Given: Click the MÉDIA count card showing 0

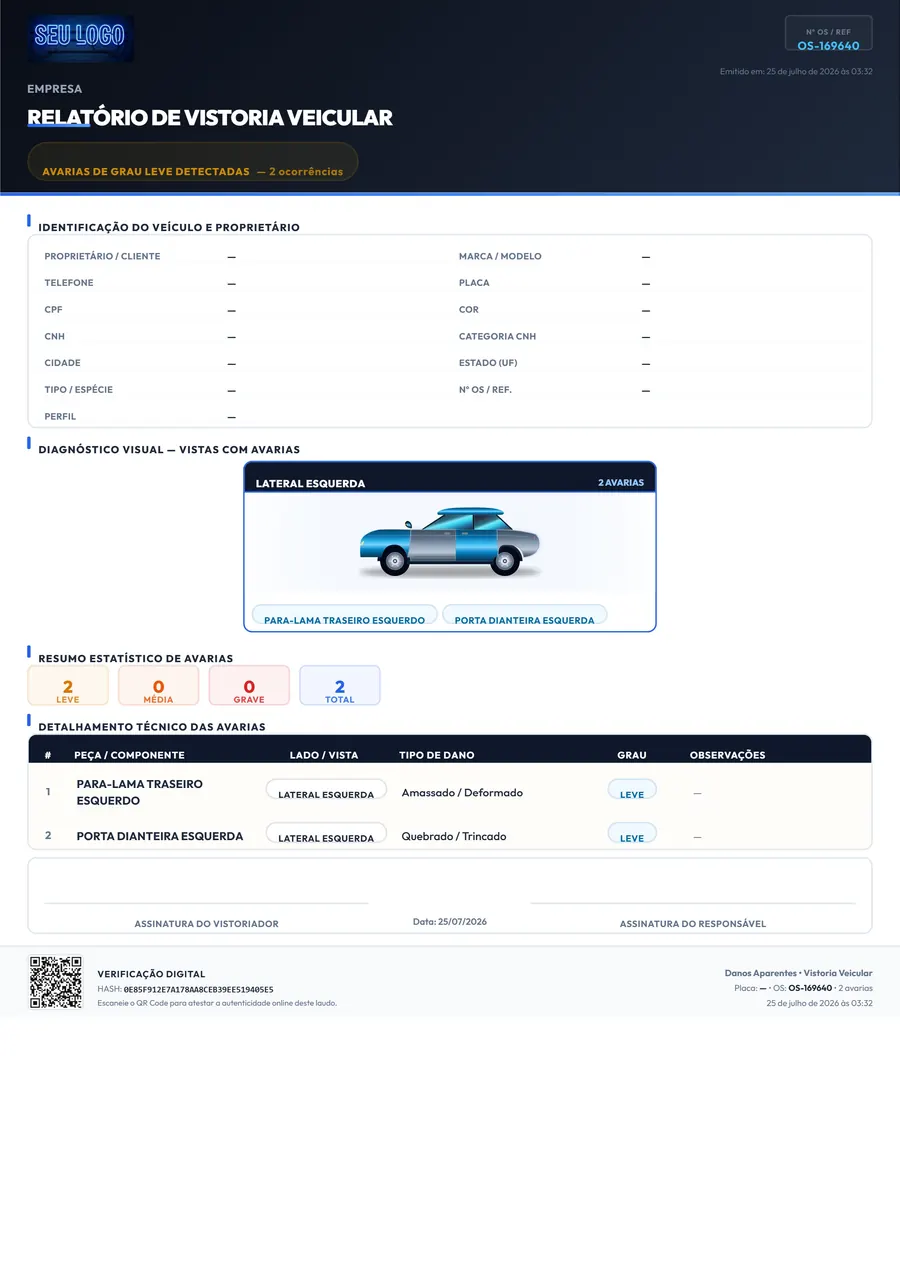Looking at the screenshot, I should click(158, 686).
